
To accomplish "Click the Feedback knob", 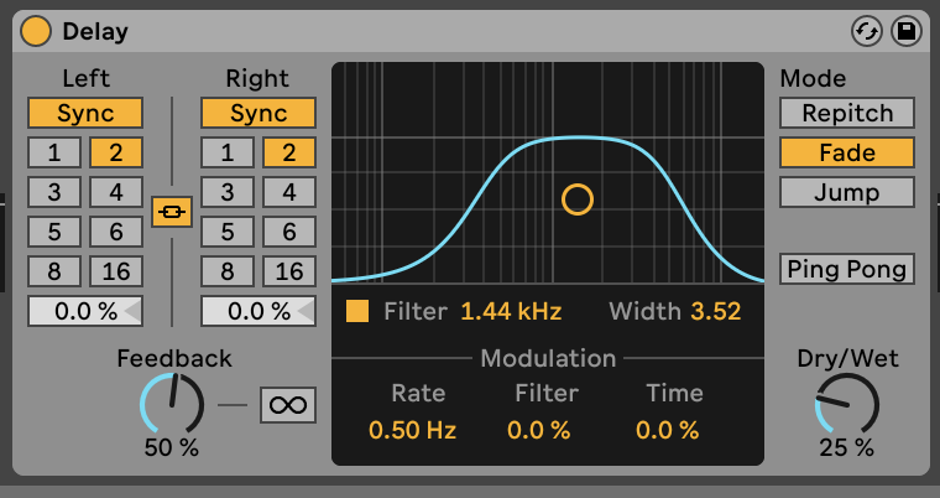I will pyautogui.click(x=172, y=404).
